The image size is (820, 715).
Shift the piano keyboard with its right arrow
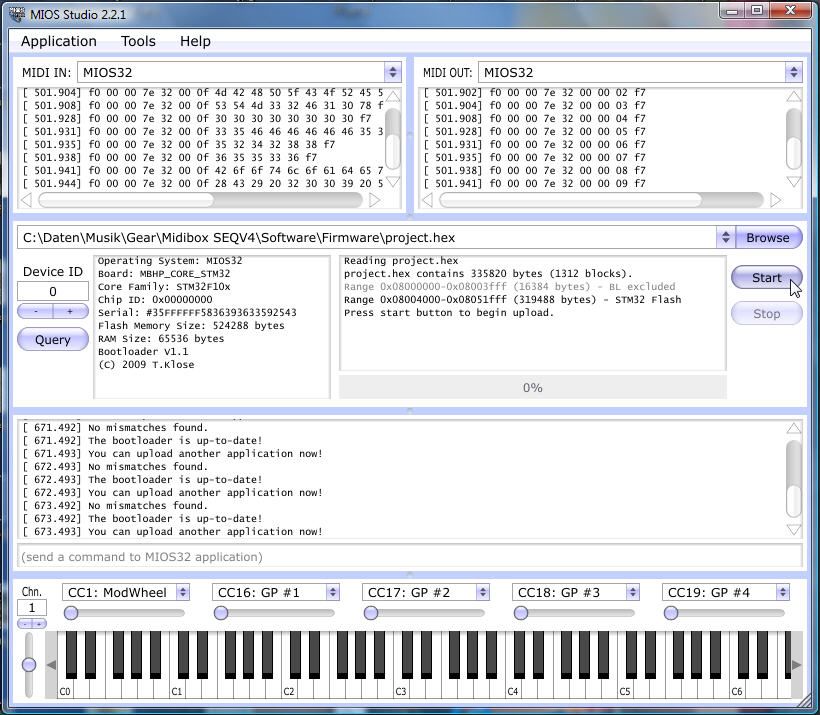coord(796,665)
